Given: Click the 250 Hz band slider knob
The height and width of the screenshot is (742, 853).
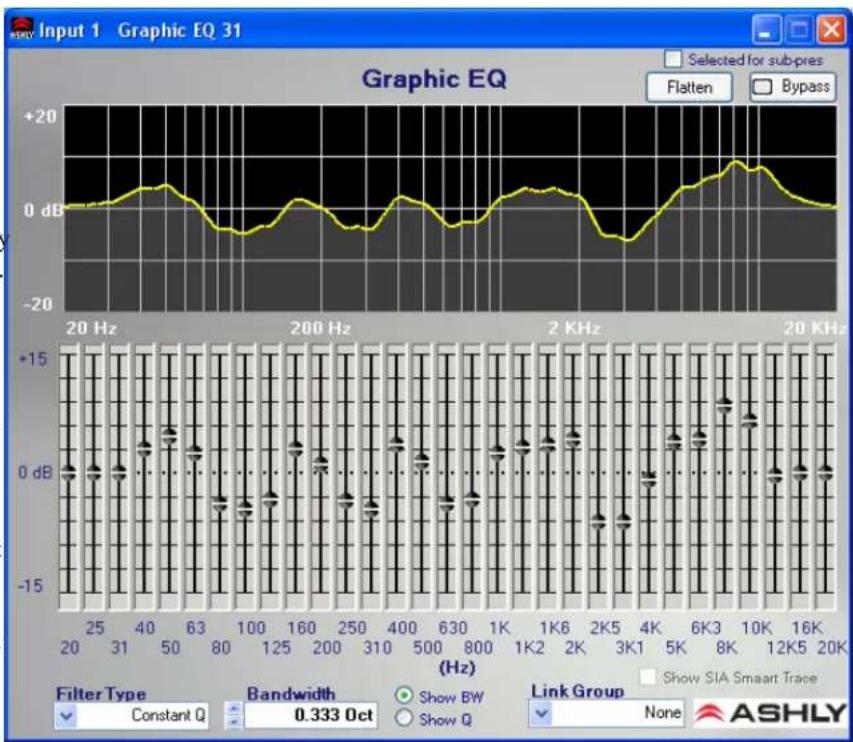Looking at the screenshot, I should coord(346,500).
